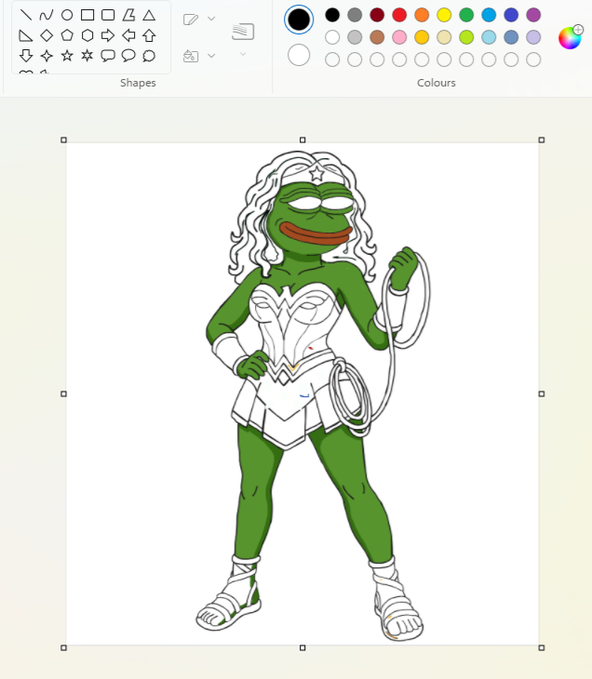
Task: Select the Down arrow shape
Action: coord(26,56)
